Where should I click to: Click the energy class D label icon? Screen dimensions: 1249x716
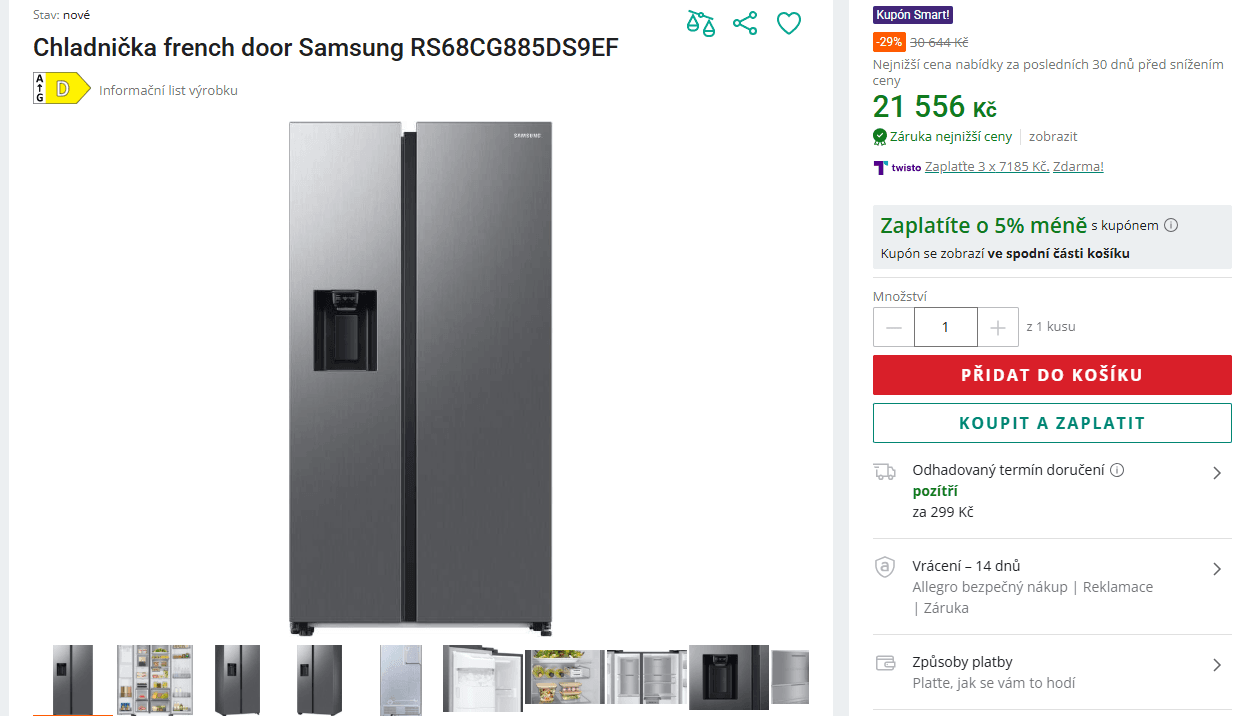(60, 88)
